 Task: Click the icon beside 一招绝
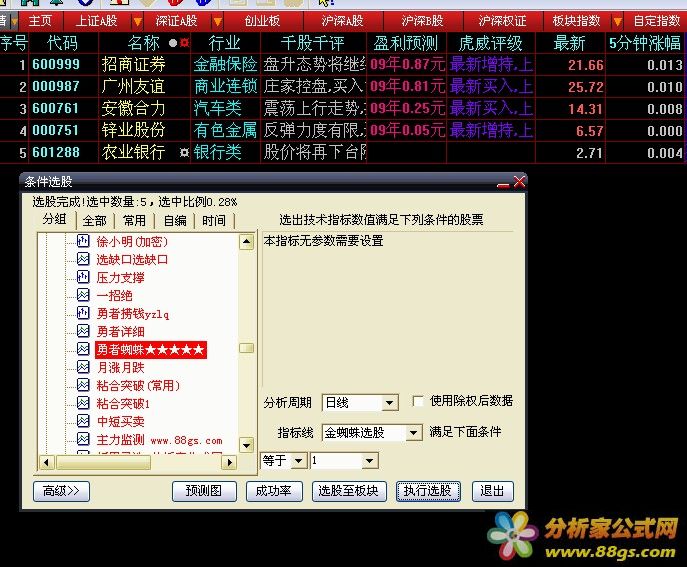click(83, 295)
